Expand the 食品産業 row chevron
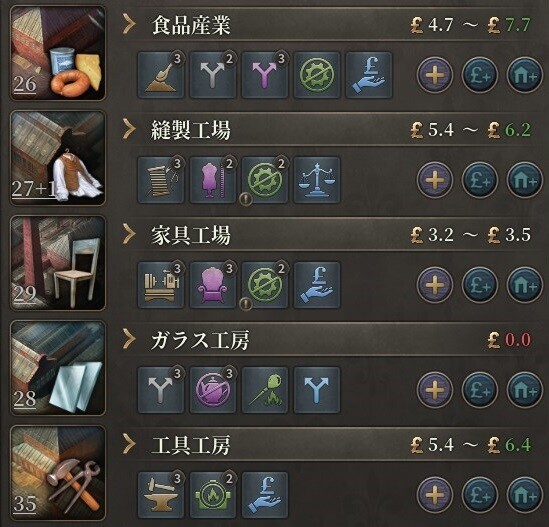549x527 pixels. point(129,25)
